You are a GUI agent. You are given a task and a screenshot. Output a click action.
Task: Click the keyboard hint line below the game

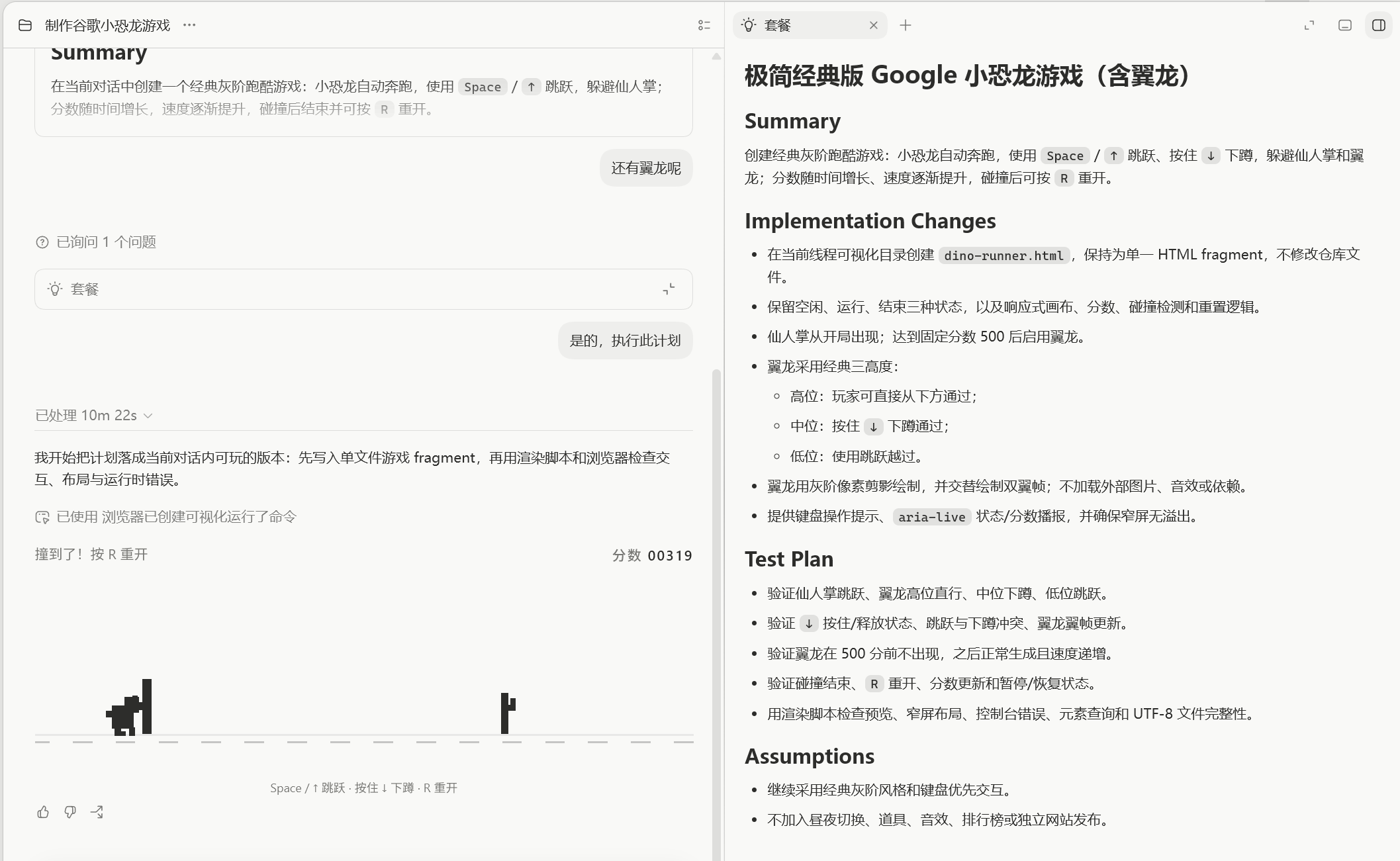[x=363, y=788]
